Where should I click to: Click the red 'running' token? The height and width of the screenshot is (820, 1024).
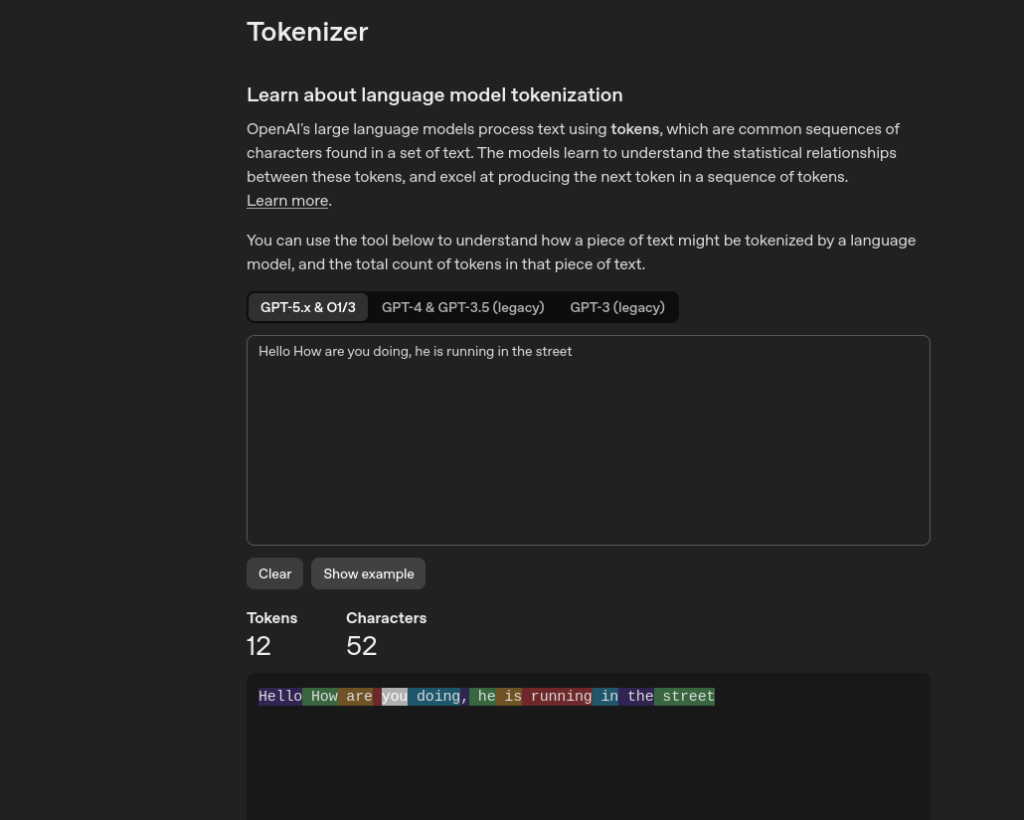click(558, 696)
